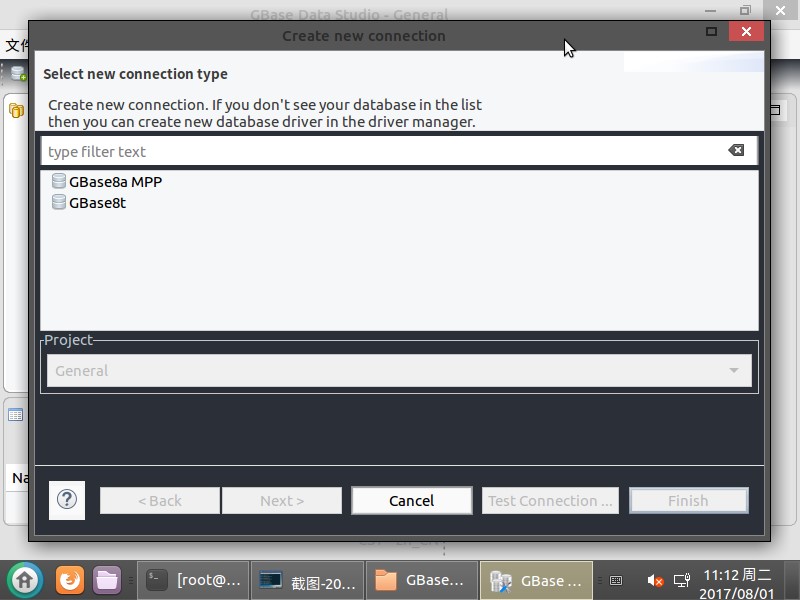Switch to GBase Data Studio taskbar item
The image size is (800, 600).
point(537,580)
